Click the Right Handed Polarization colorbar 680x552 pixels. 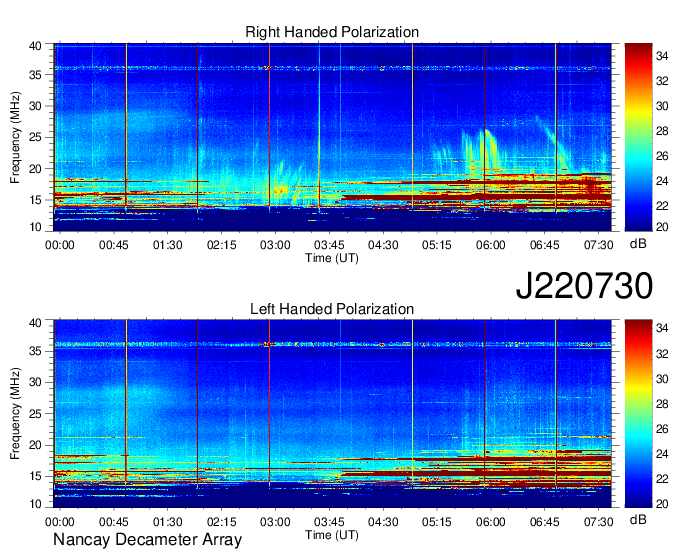[x=638, y=137]
